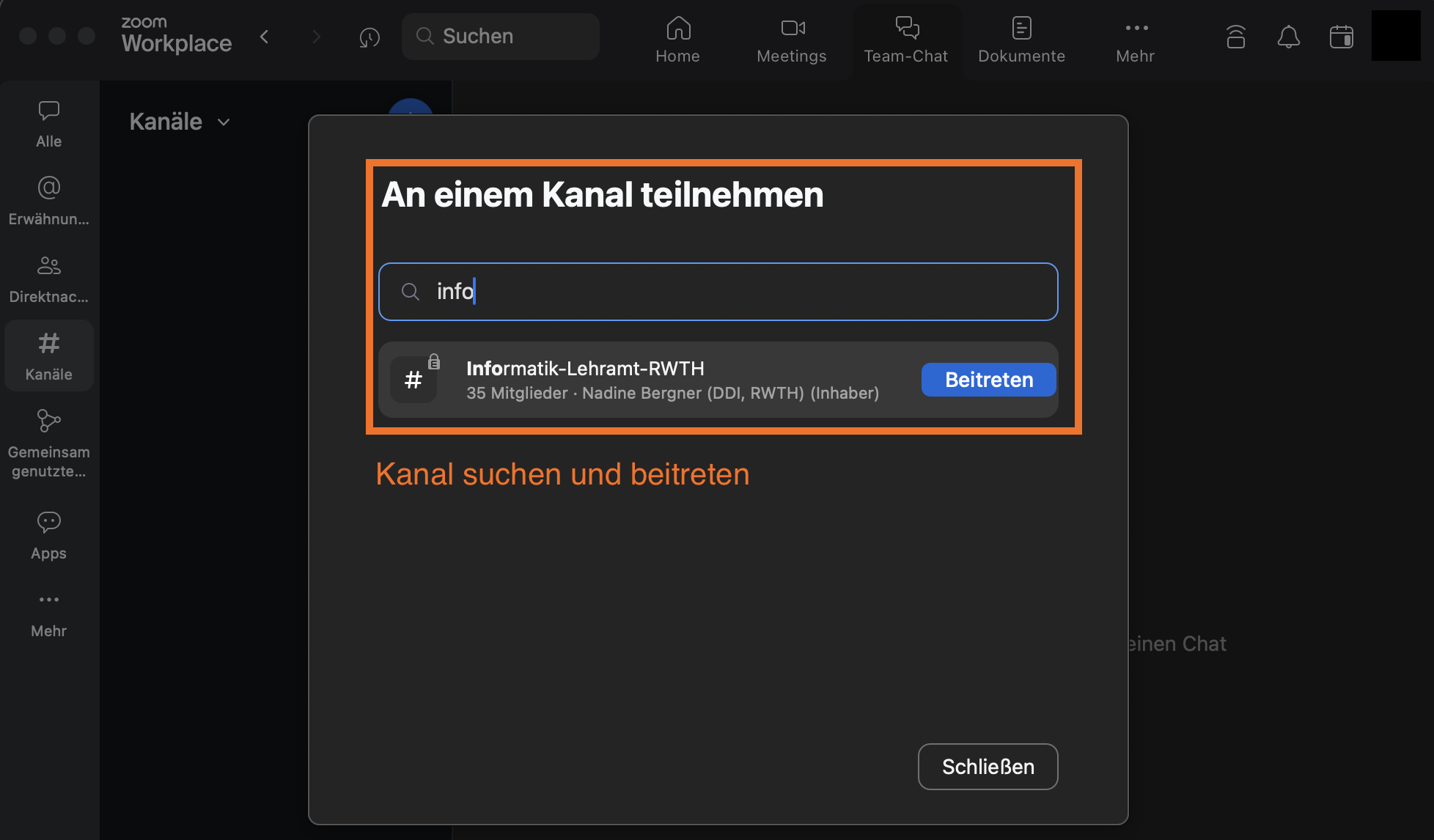Open Gemeinsam genutzte in the sidebar
Viewport: 1434px width, 840px height.
48,440
